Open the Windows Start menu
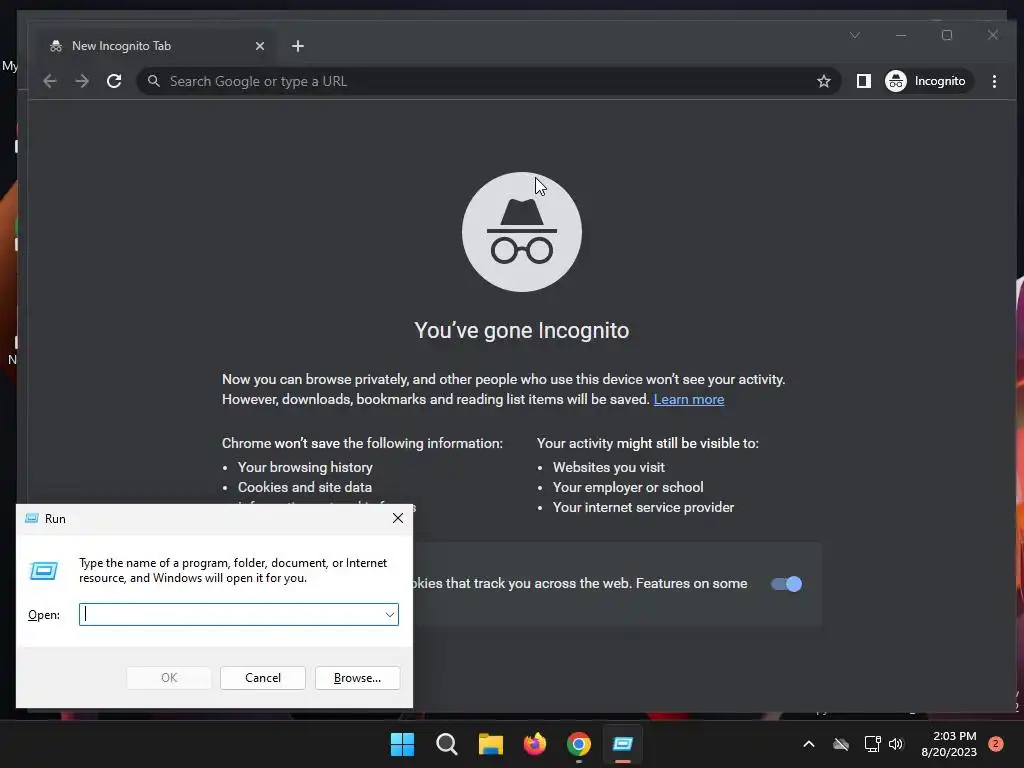 click(x=402, y=744)
